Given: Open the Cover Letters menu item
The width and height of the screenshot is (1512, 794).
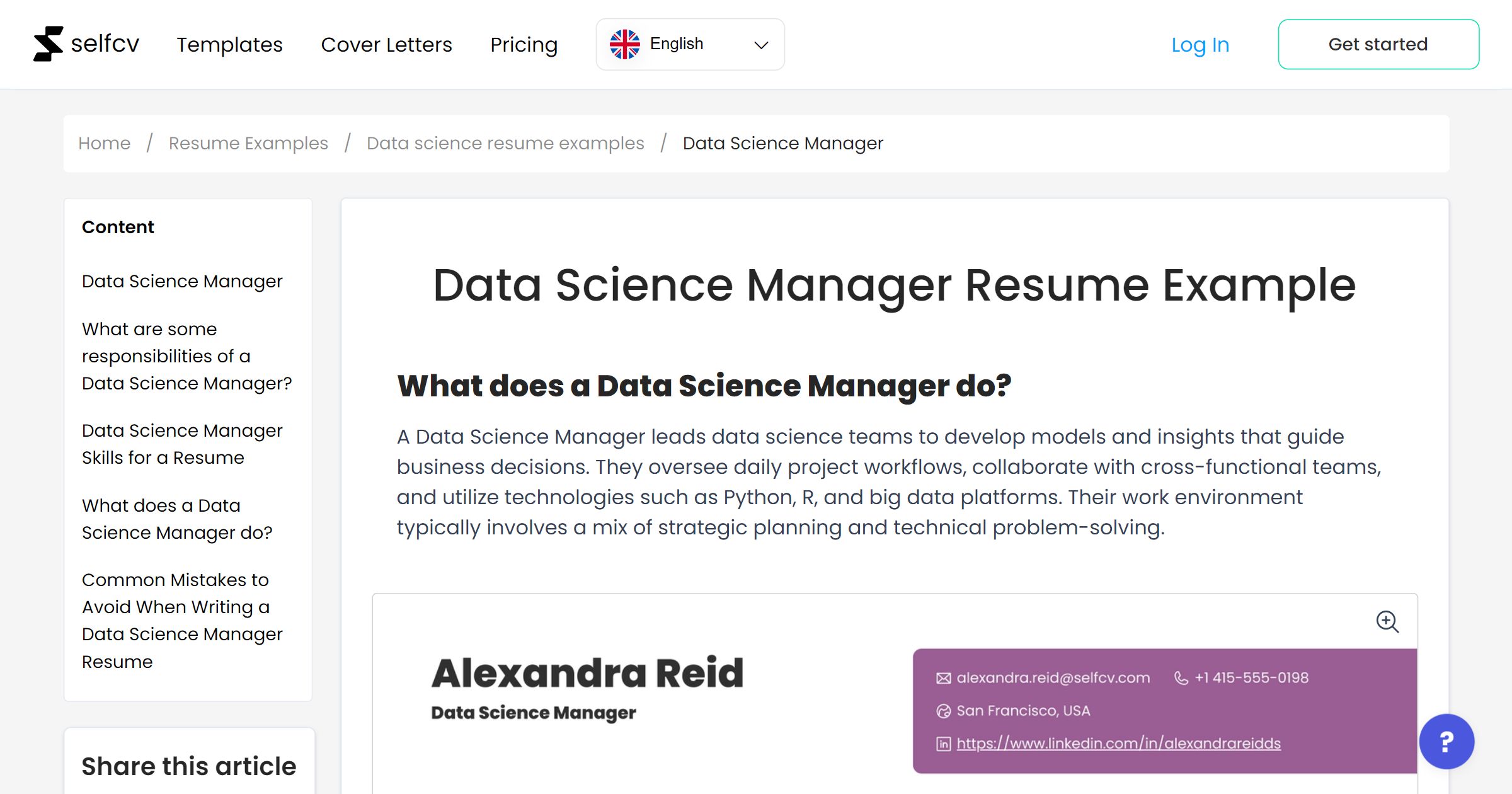Looking at the screenshot, I should coord(386,45).
